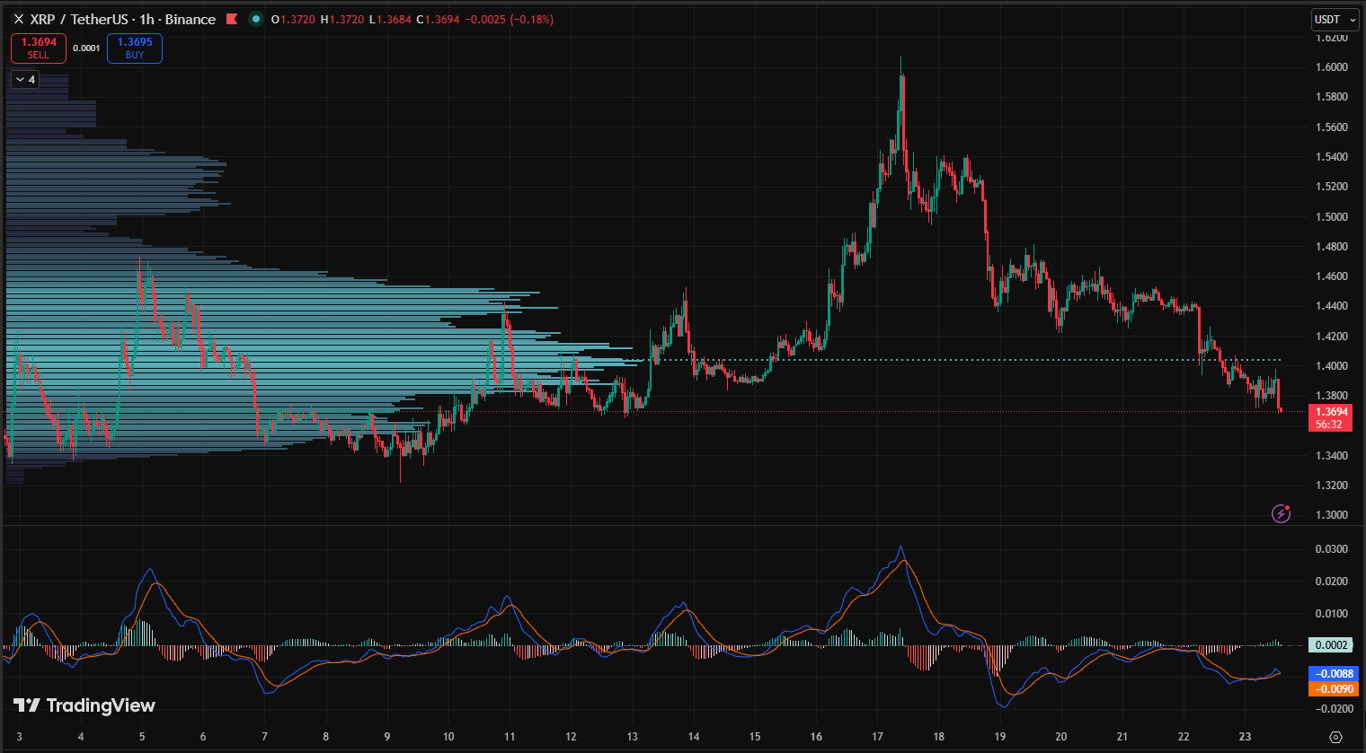
Task: Click the TradingView logo
Action: [84, 705]
